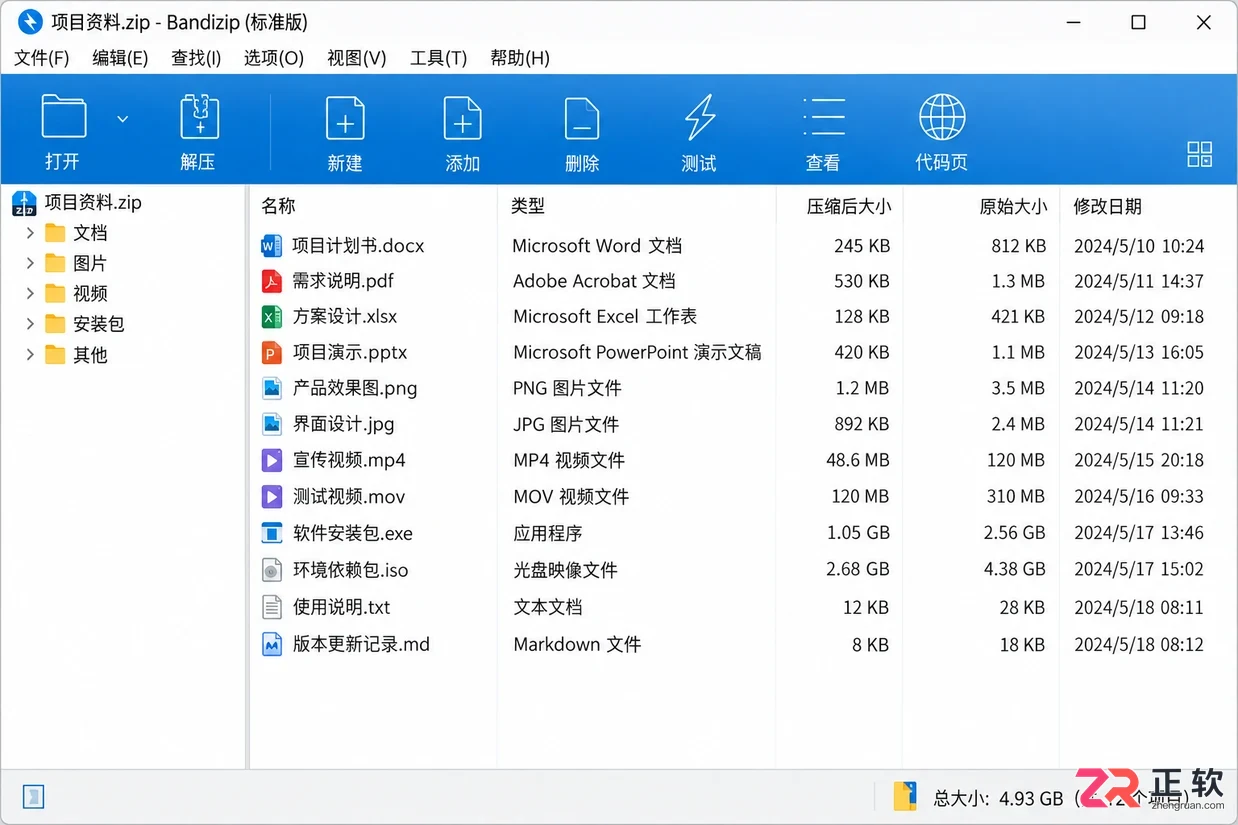Screen dimensions: 1238x825
Task: Click the original size 310 MB
Action: coord(1016,496)
